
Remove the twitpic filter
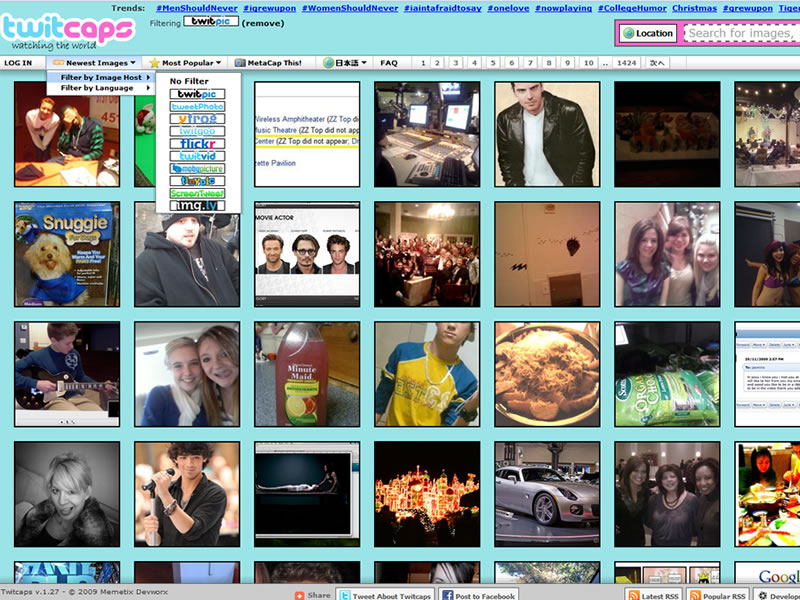click(264, 22)
